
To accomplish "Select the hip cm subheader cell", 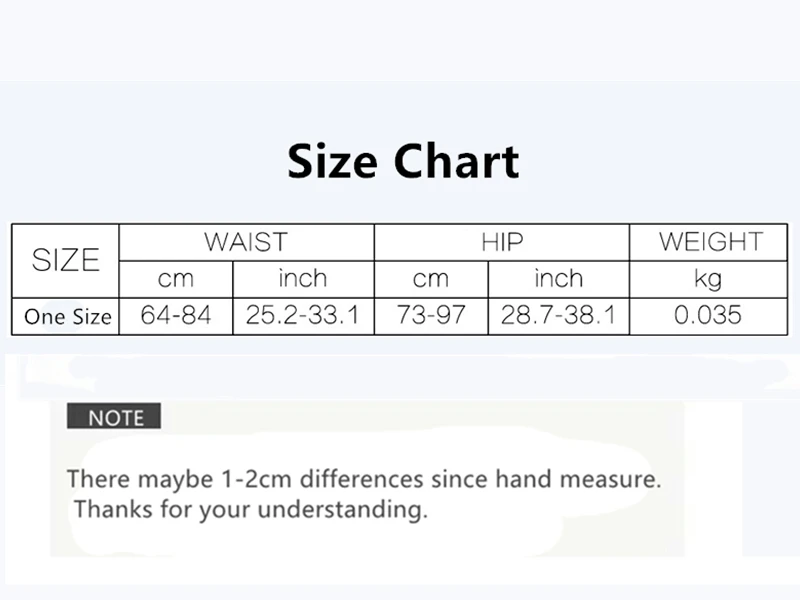I will 431,279.
